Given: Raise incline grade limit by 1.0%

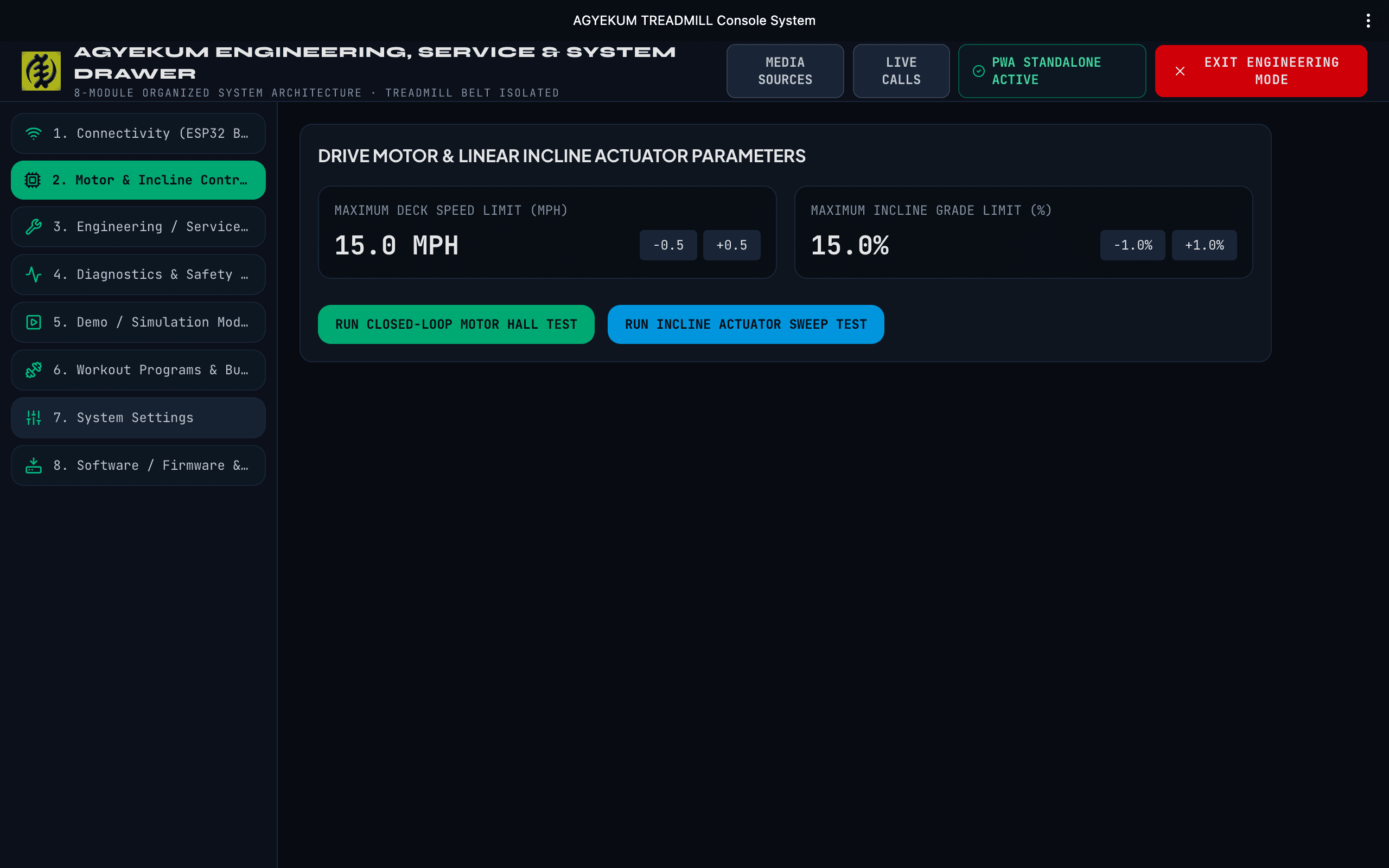Looking at the screenshot, I should coord(1204,245).
